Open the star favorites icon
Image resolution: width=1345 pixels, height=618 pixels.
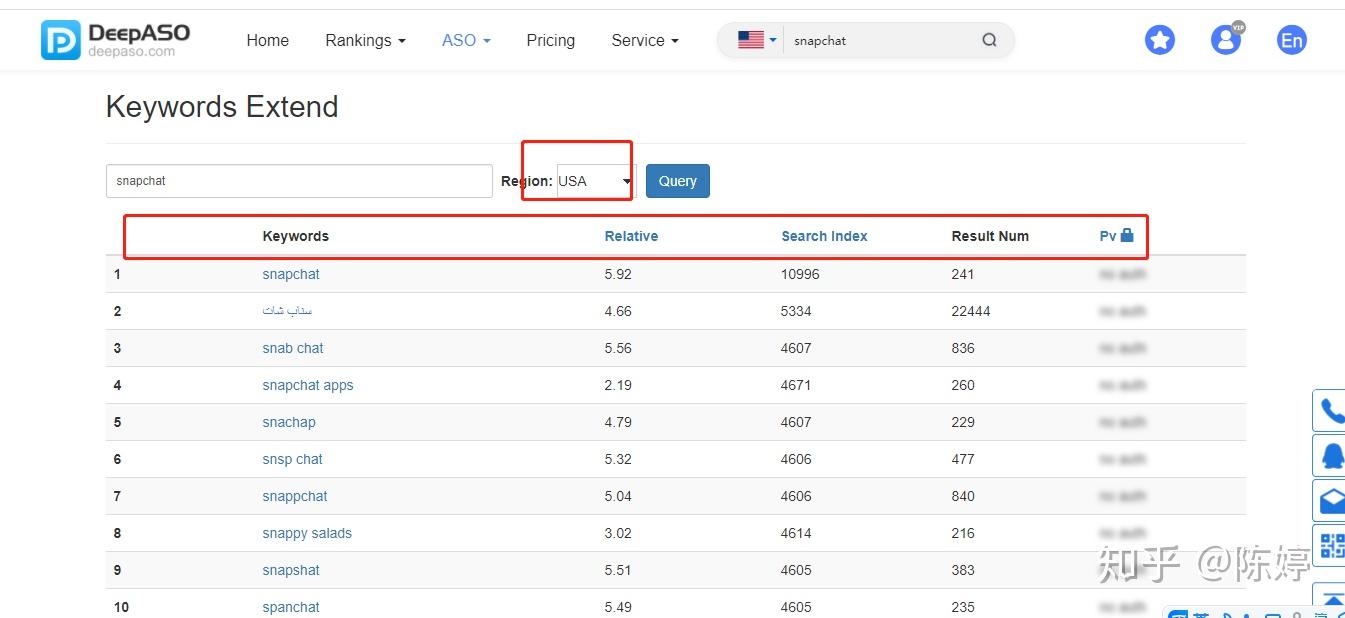coord(1160,40)
